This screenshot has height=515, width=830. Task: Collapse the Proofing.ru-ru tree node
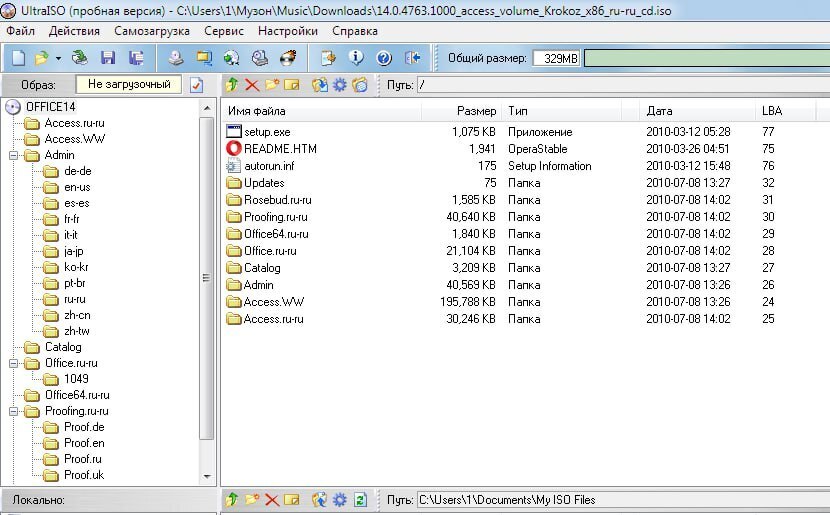coord(13,411)
